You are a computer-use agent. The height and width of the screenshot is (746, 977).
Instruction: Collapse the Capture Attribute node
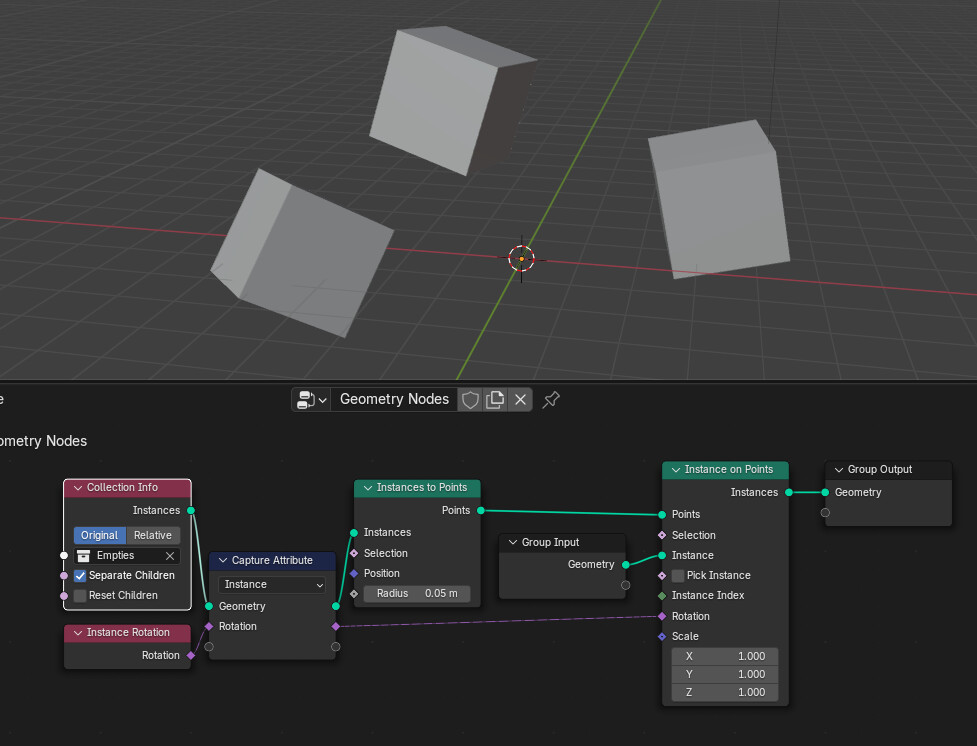[x=222, y=561]
